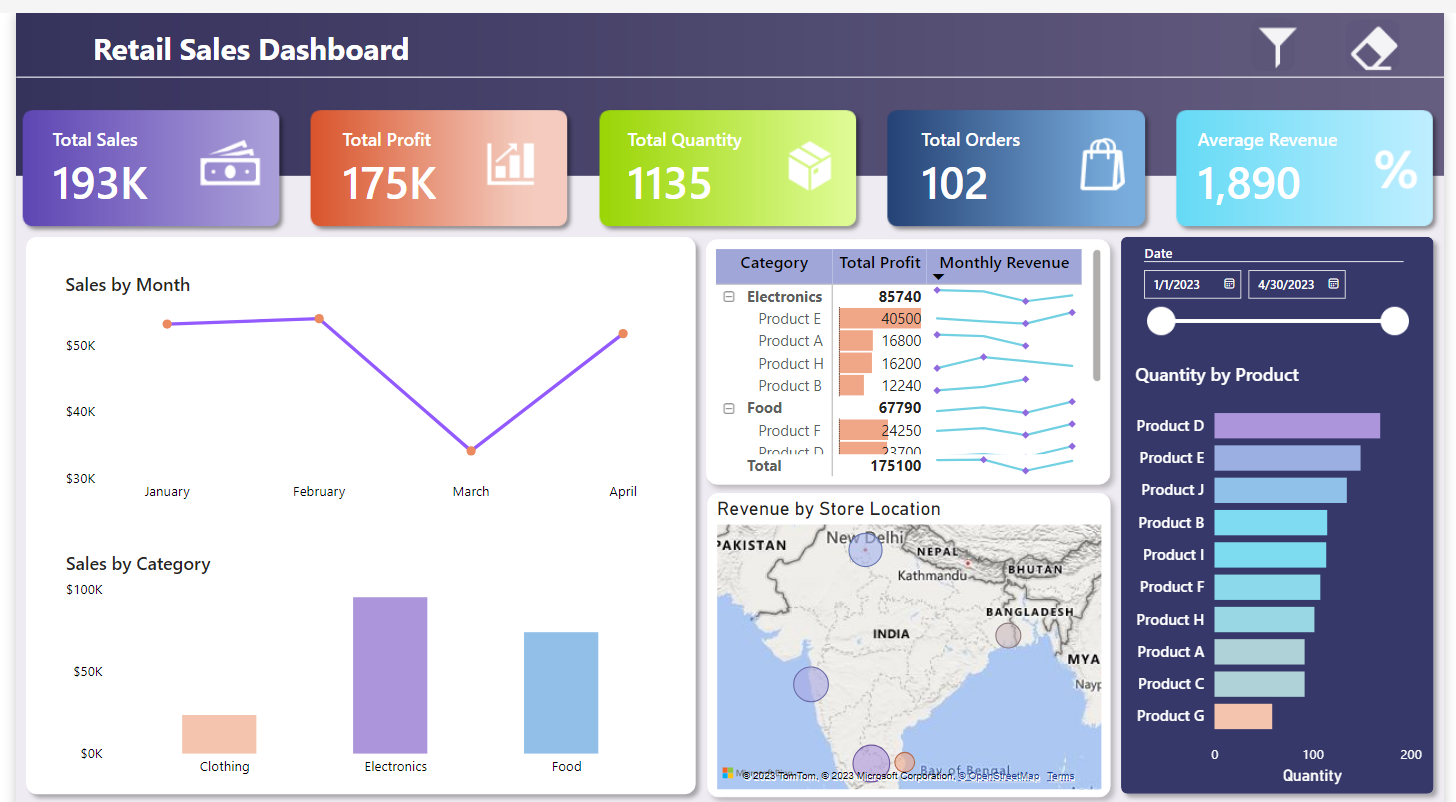Screen dimensions: 1456x802
Task: Open the start date calendar picker icon
Action: click(x=1229, y=285)
